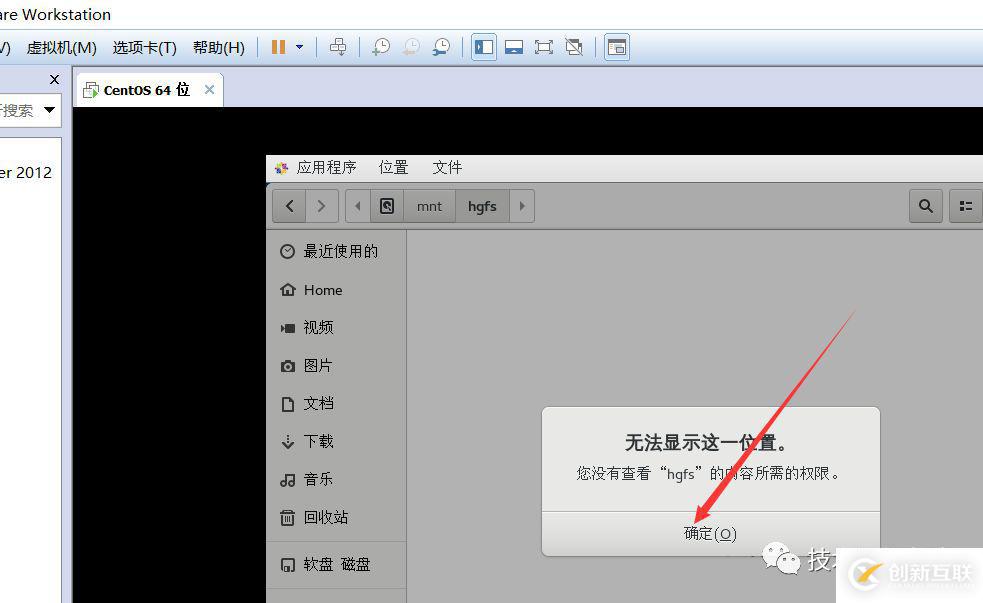
Task: Open the 位置 menu in CentOS
Action: pos(393,167)
